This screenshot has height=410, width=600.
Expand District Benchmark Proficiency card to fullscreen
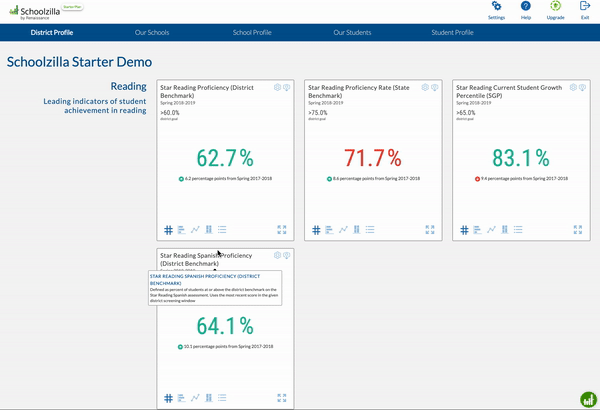pyautogui.click(x=282, y=230)
